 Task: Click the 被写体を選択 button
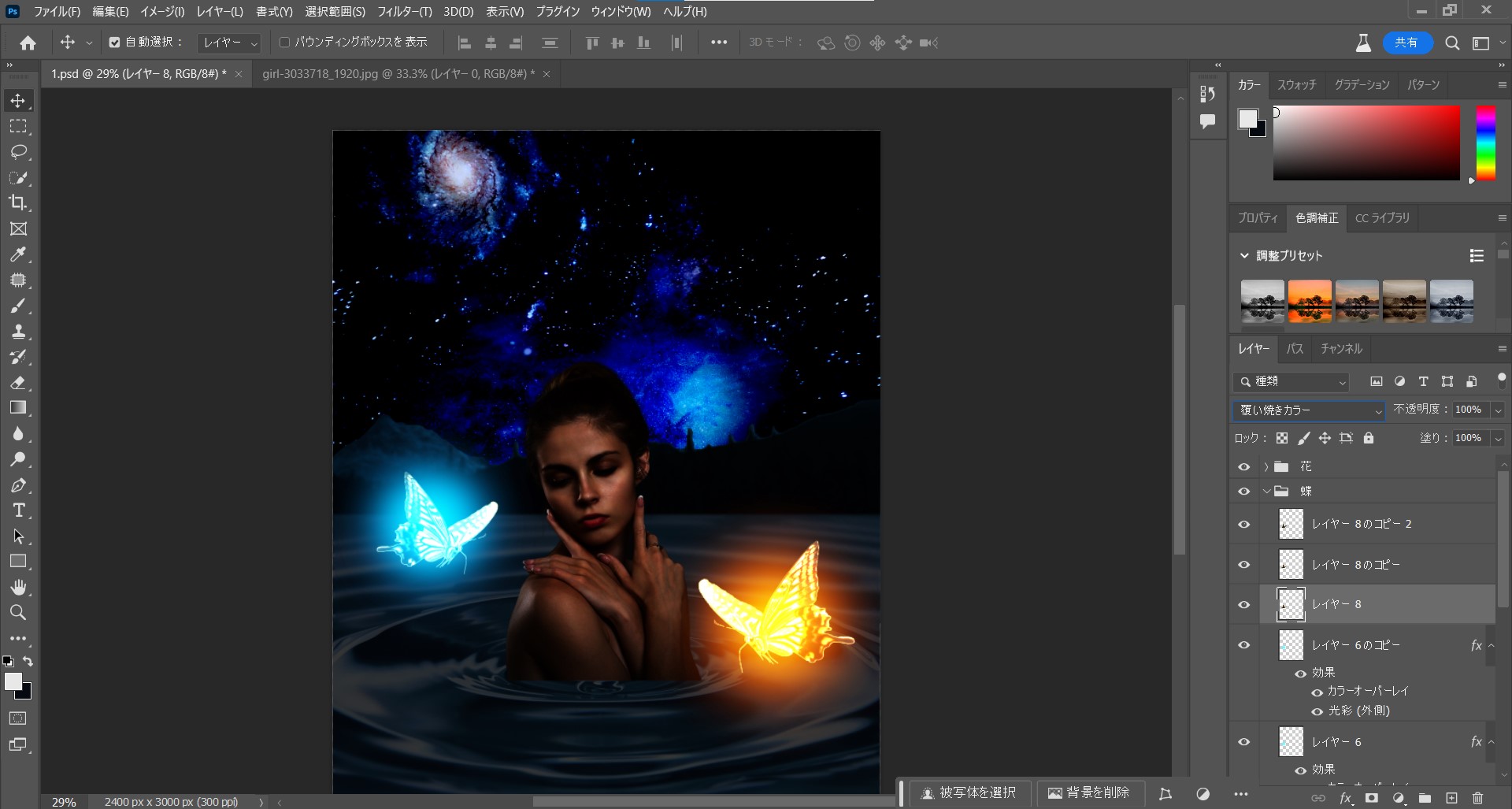click(968, 792)
